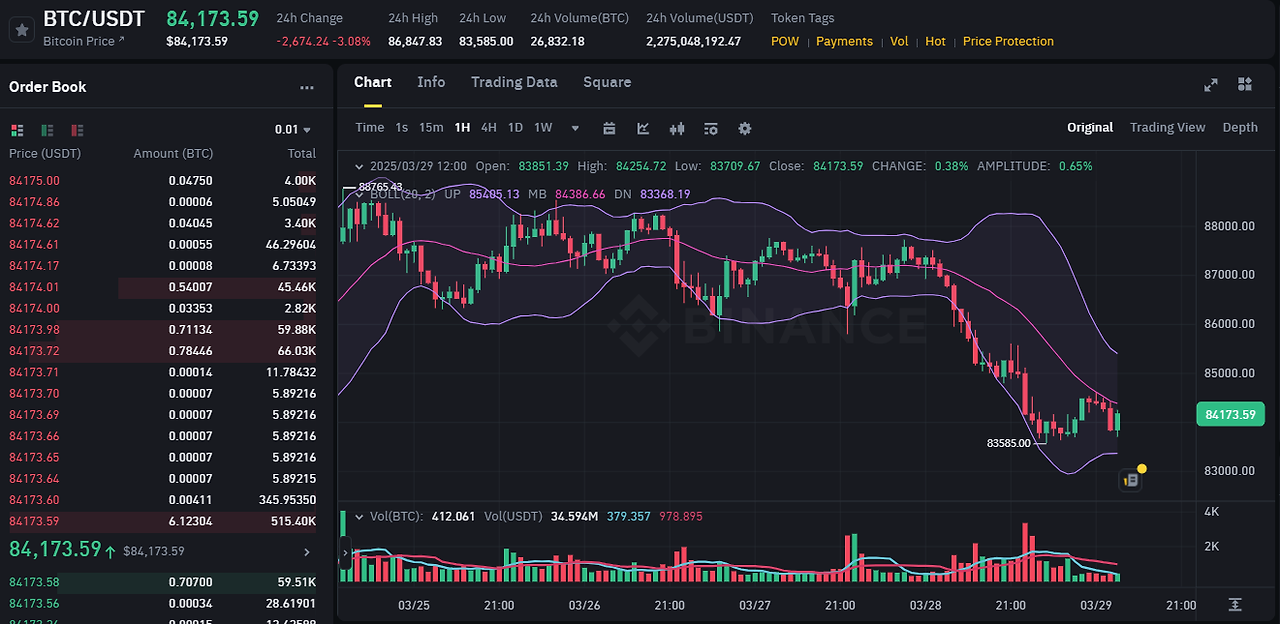Open the chart layout grid icon
The width and height of the screenshot is (1280, 624).
point(1245,84)
